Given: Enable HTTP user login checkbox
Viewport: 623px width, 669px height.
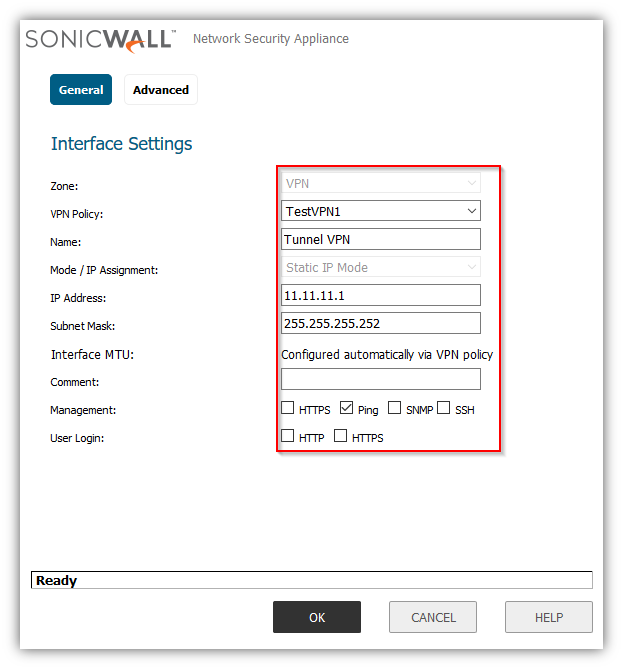Looking at the screenshot, I should [x=288, y=436].
